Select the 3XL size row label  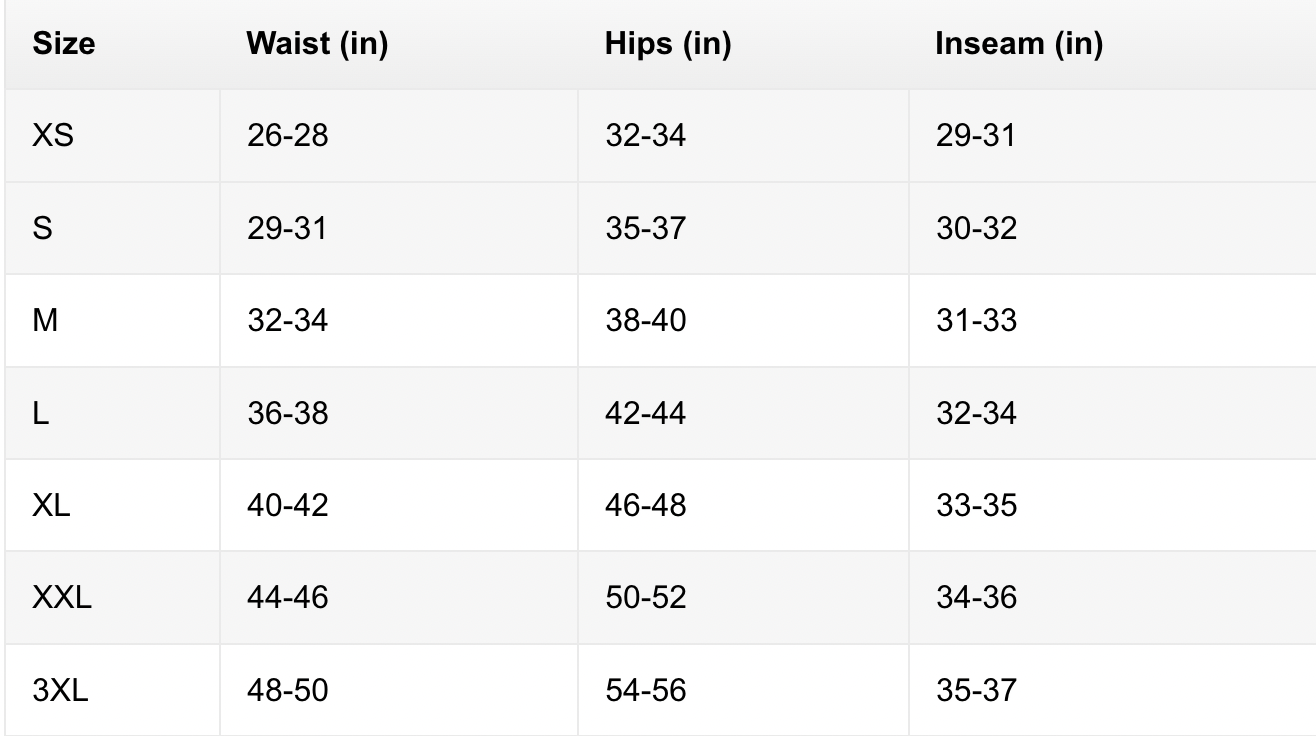point(60,690)
